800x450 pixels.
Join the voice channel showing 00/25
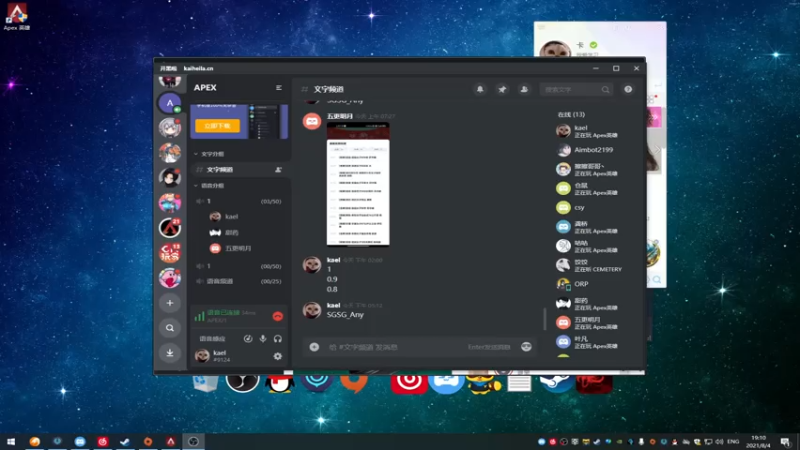pos(239,282)
